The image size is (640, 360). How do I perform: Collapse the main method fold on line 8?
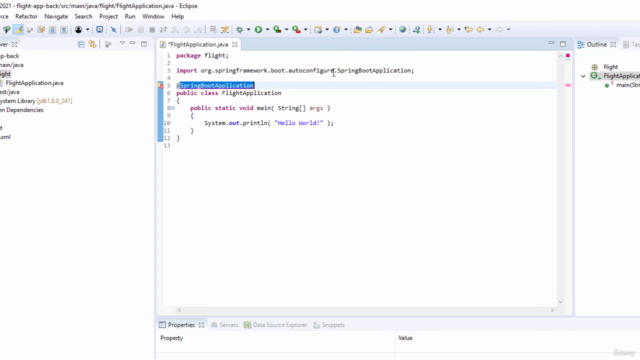tap(173, 108)
